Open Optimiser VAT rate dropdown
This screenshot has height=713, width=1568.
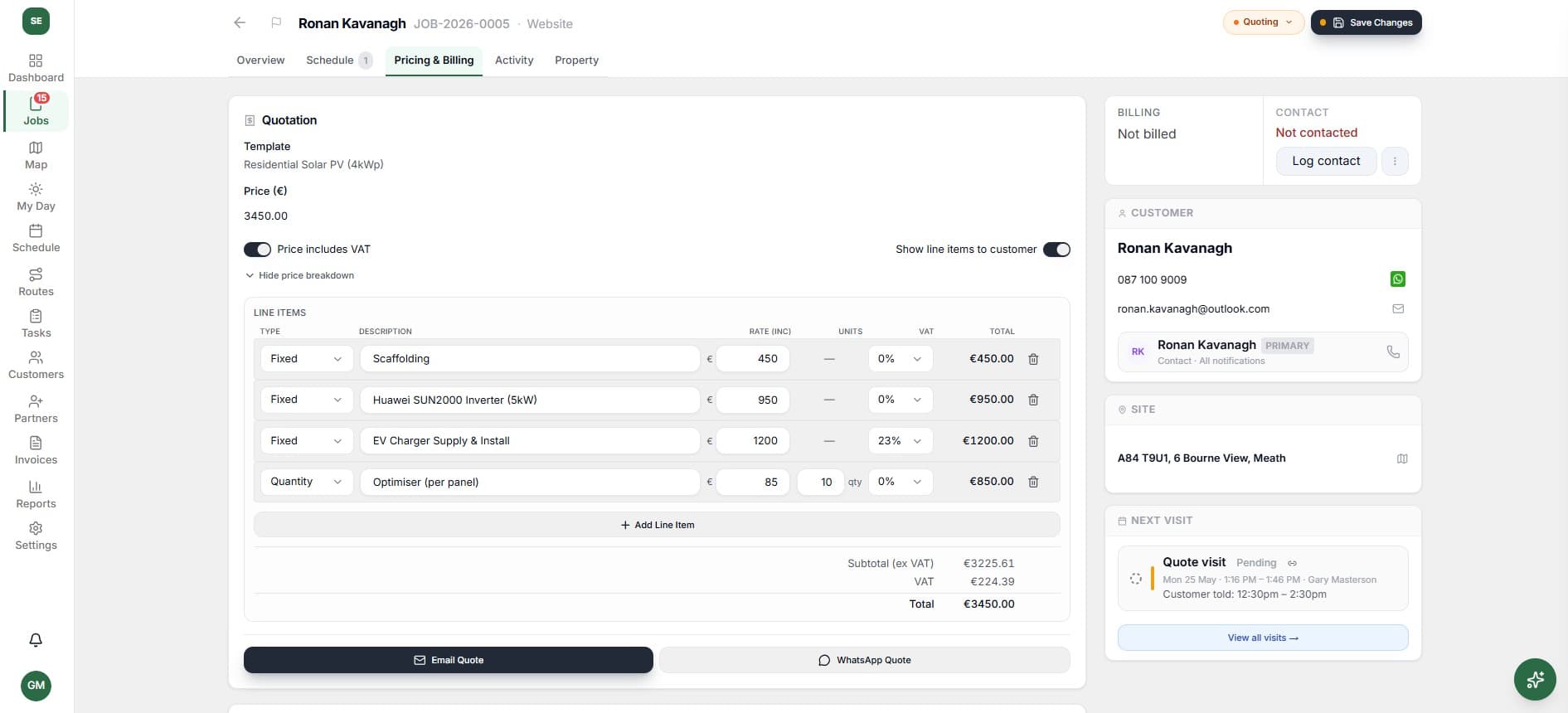tap(901, 482)
